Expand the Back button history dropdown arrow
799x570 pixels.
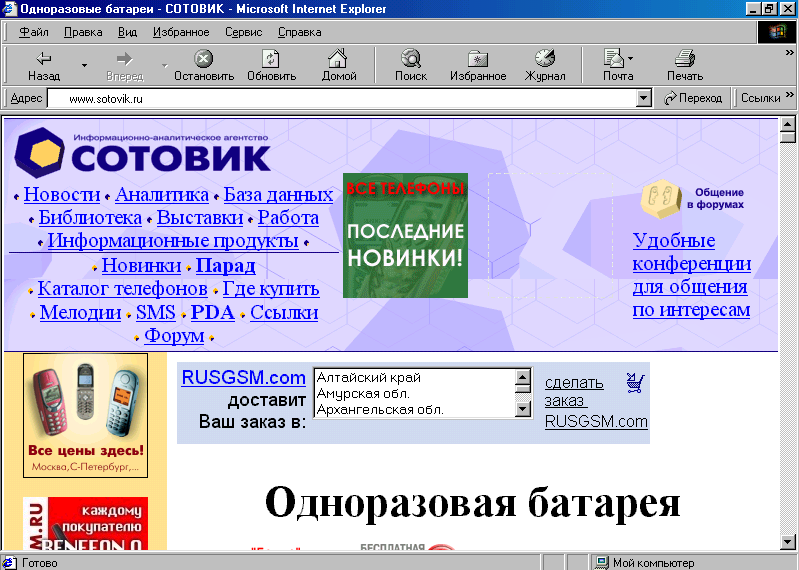point(84,65)
